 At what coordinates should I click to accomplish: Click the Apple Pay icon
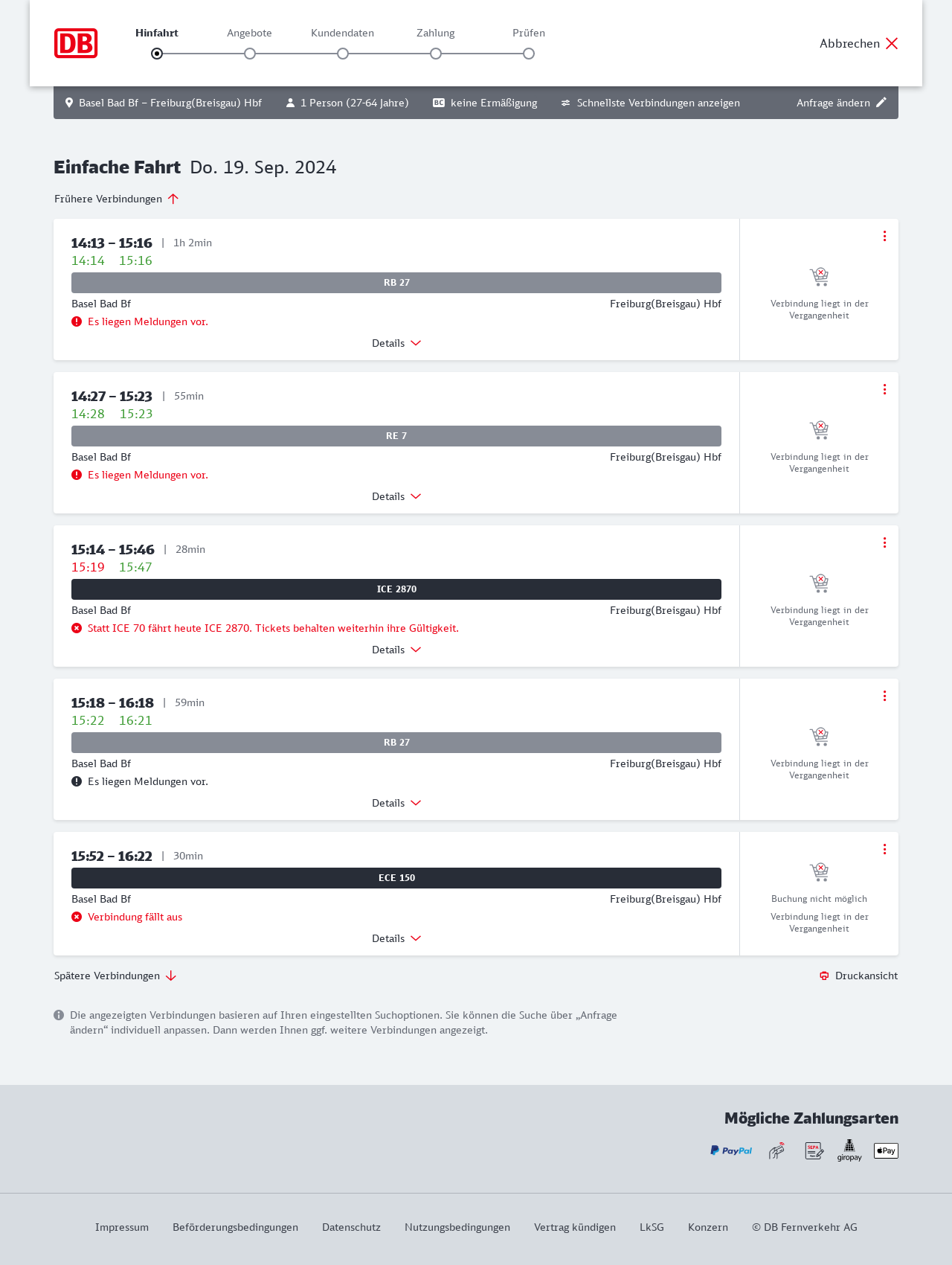886,1150
